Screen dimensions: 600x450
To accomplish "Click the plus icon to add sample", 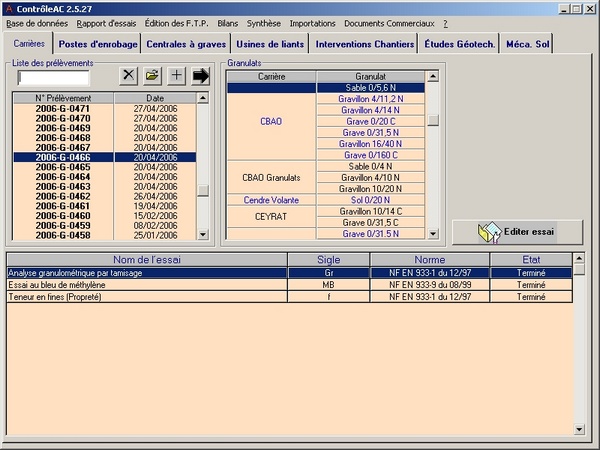I will [x=176, y=75].
